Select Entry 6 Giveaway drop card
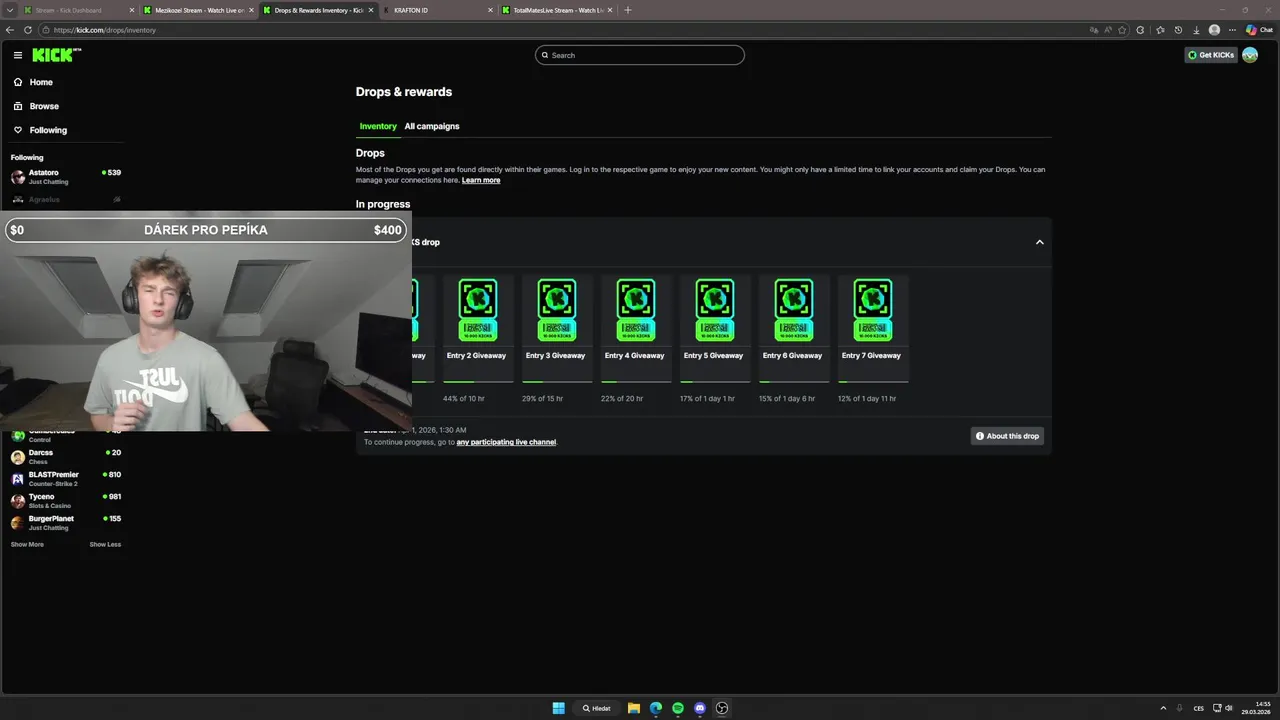This screenshot has width=1280, height=720. click(x=793, y=328)
